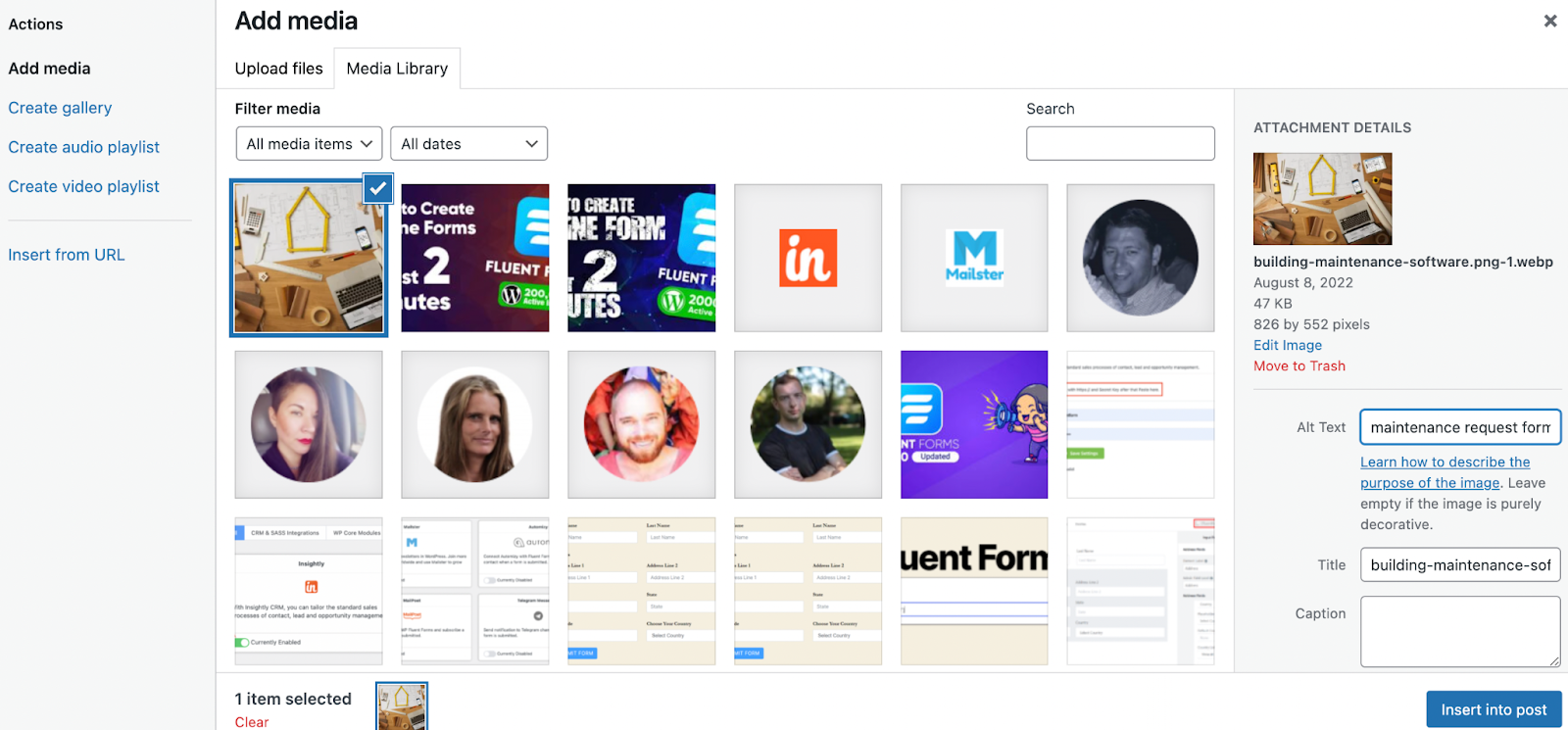1568x730 pixels.
Task: Click the file name building-maintenance-software.png-1.webp
Action: pyautogui.click(x=1403, y=262)
